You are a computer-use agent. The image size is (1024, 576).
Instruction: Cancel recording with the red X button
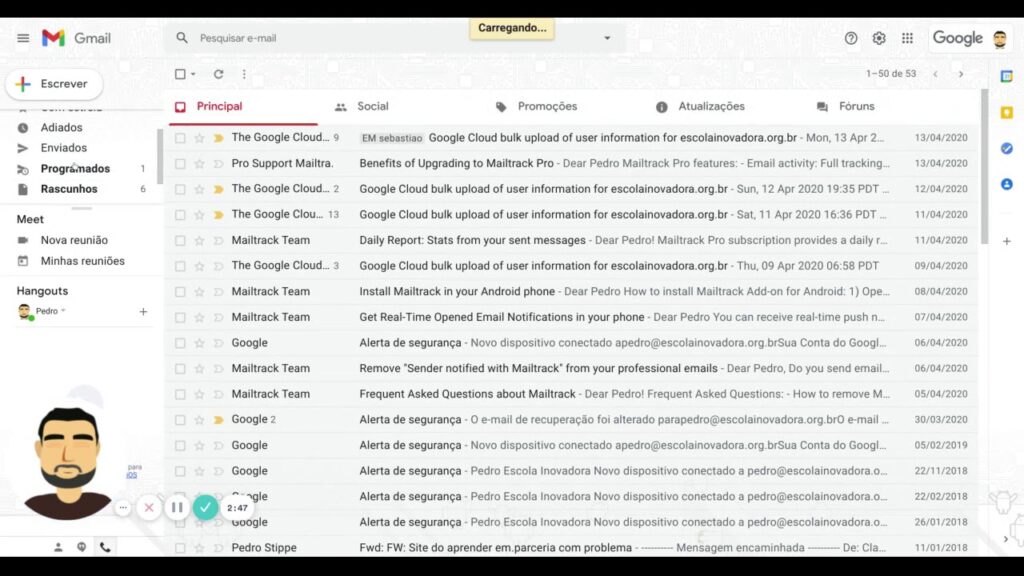click(x=149, y=507)
